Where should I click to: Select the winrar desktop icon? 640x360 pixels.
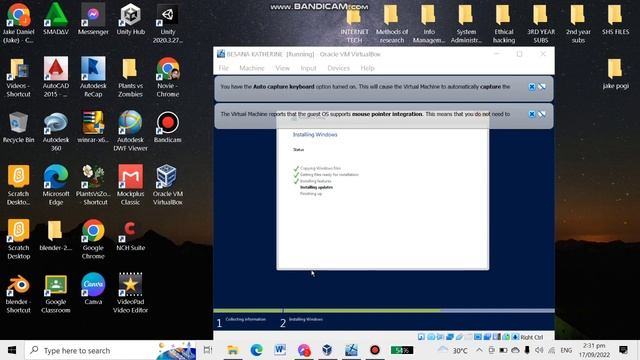pyautogui.click(x=93, y=127)
